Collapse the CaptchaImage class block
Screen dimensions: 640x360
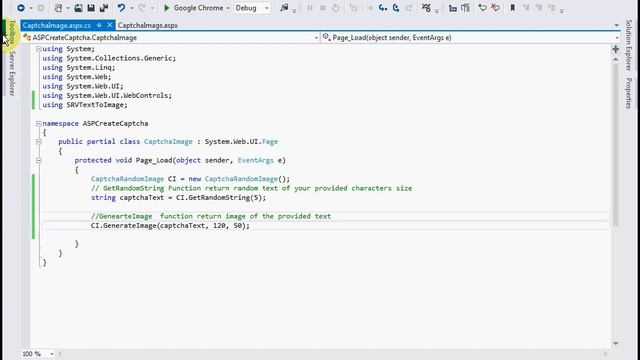(38, 142)
